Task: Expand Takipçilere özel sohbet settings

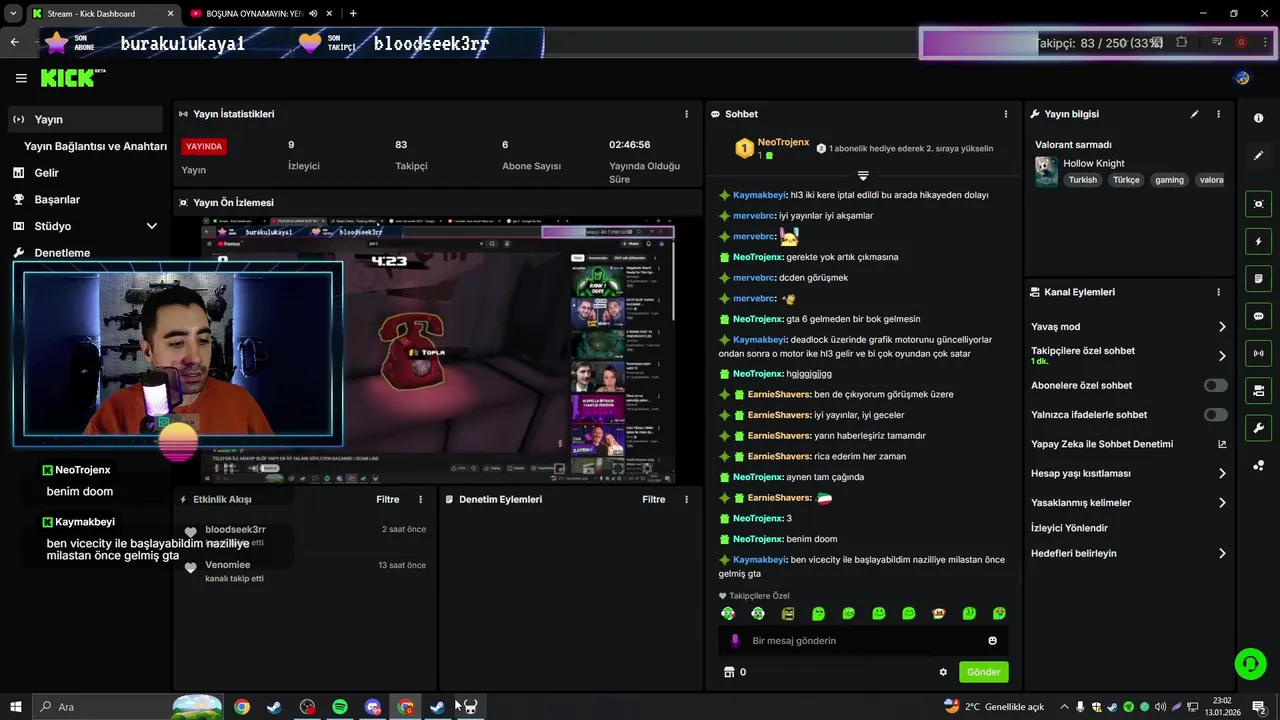Action: click(1222, 356)
